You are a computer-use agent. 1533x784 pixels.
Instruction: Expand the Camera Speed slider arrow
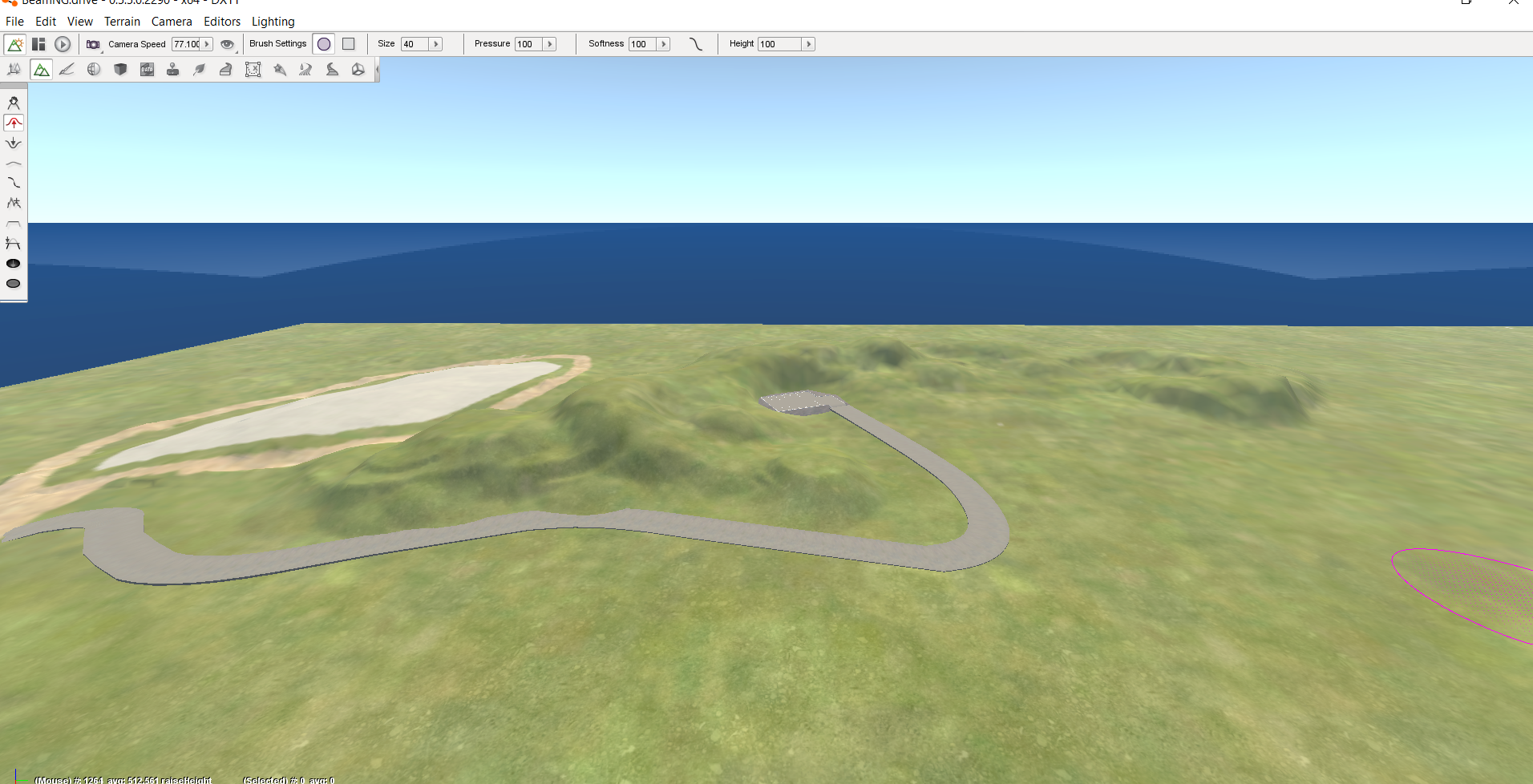[207, 44]
